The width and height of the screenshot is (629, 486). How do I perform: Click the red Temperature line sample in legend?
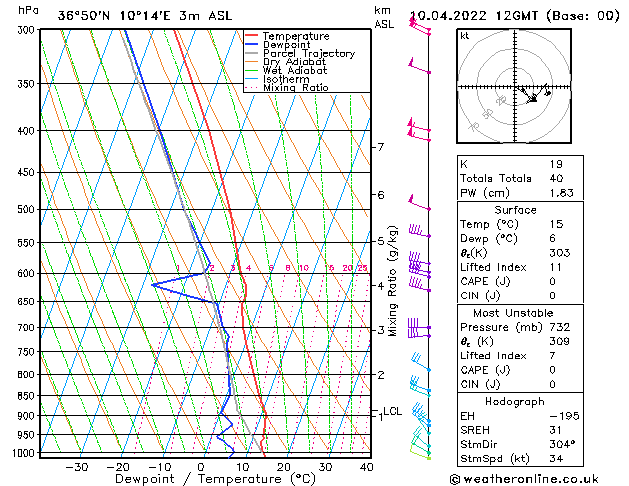tap(252, 36)
